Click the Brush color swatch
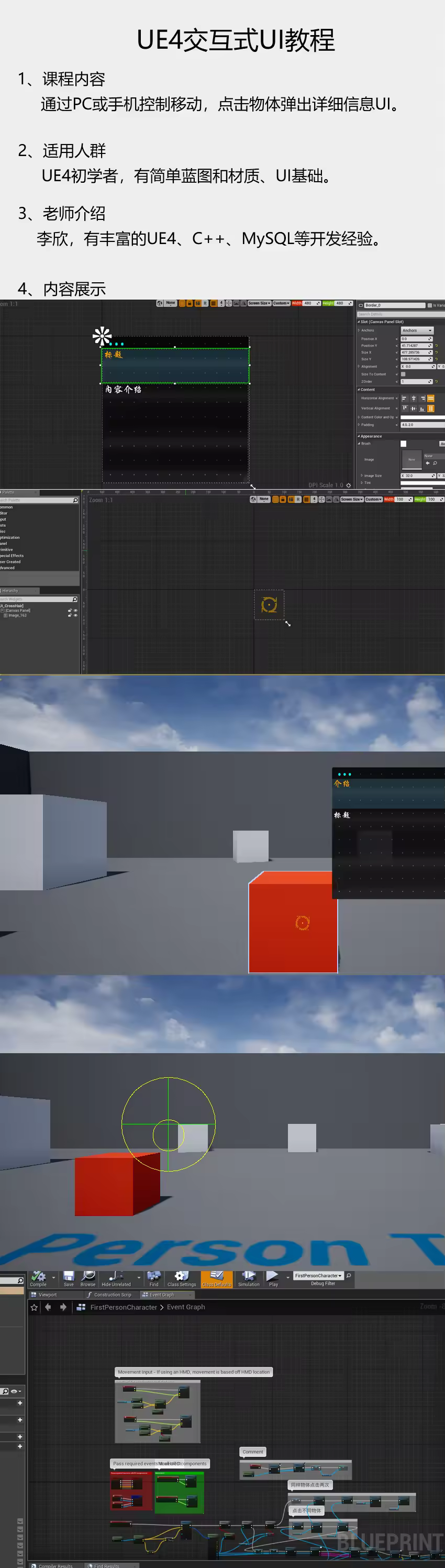 tap(403, 444)
